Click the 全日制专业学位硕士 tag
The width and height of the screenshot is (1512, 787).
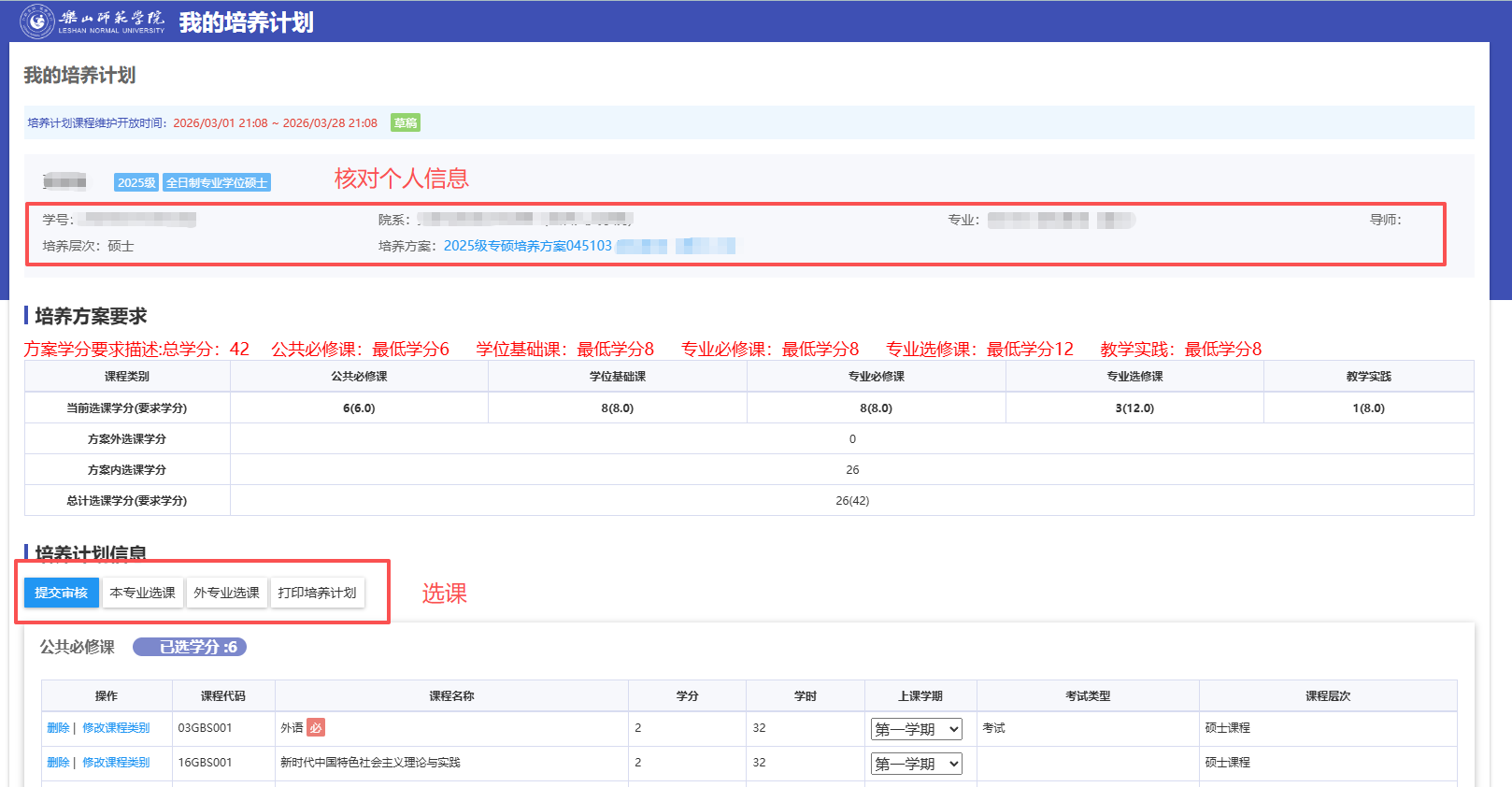[x=217, y=182]
